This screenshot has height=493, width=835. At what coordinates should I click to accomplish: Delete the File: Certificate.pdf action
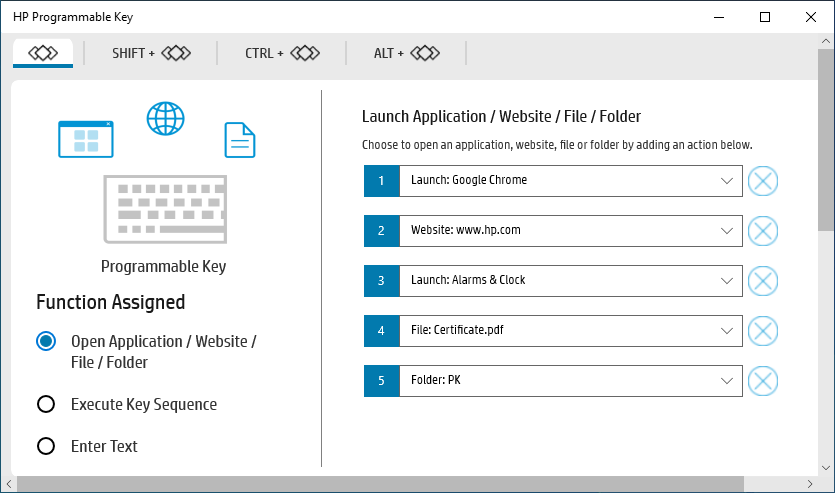[x=763, y=331]
